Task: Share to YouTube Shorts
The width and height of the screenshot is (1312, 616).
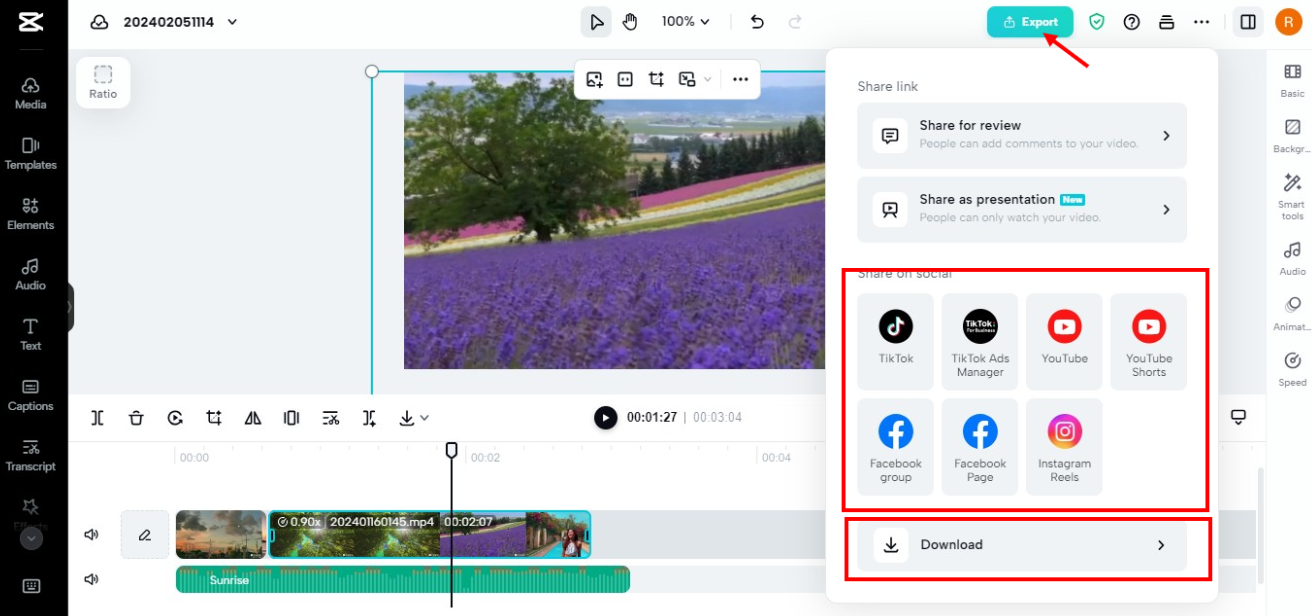Action: point(1149,341)
